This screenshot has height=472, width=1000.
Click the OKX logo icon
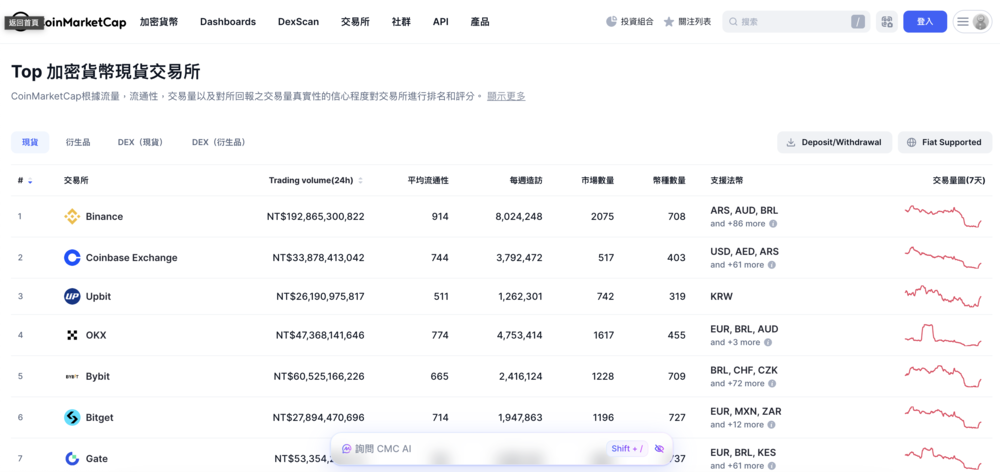[72, 335]
